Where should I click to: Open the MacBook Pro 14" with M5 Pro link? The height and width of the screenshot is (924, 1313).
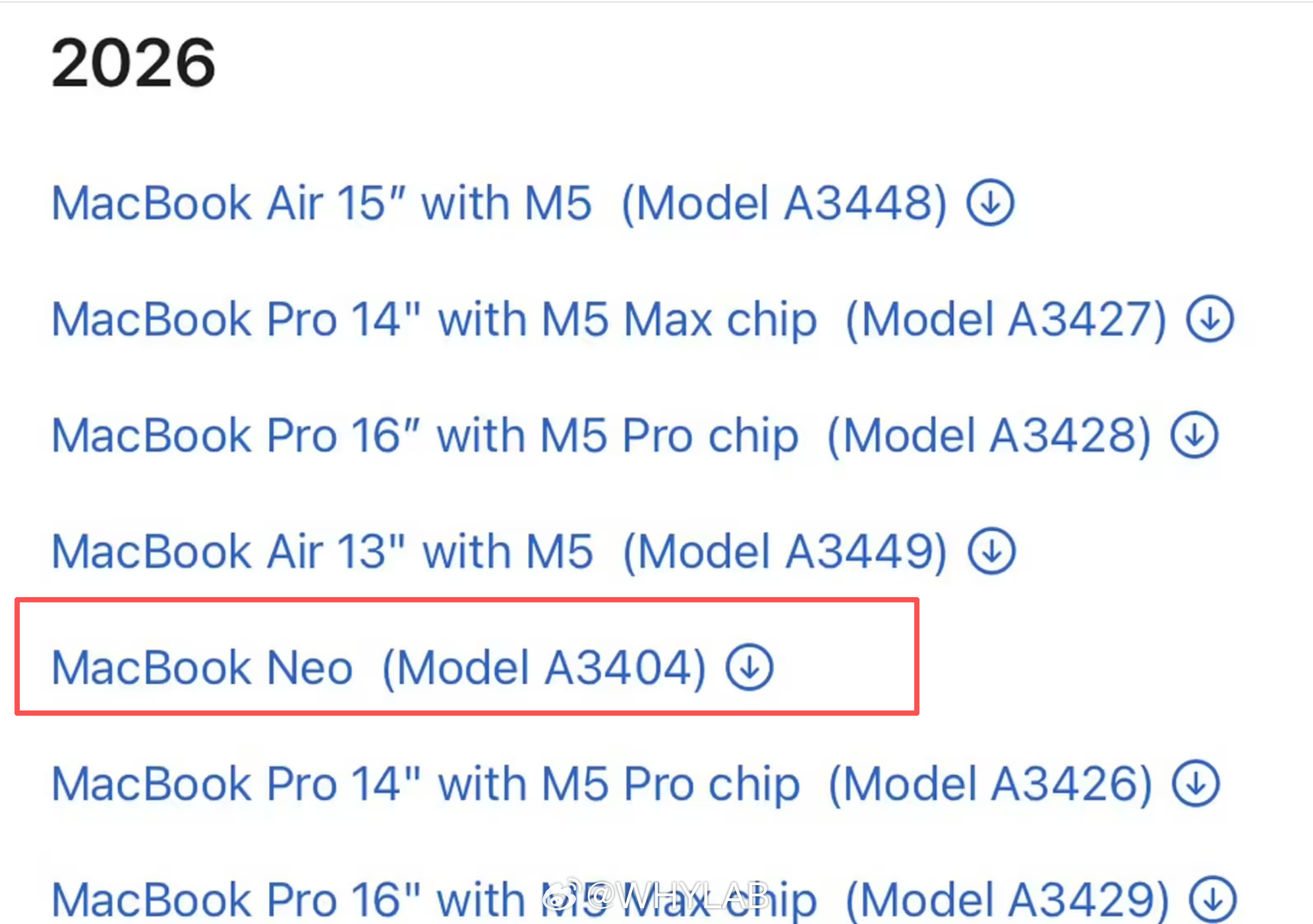[425, 783]
